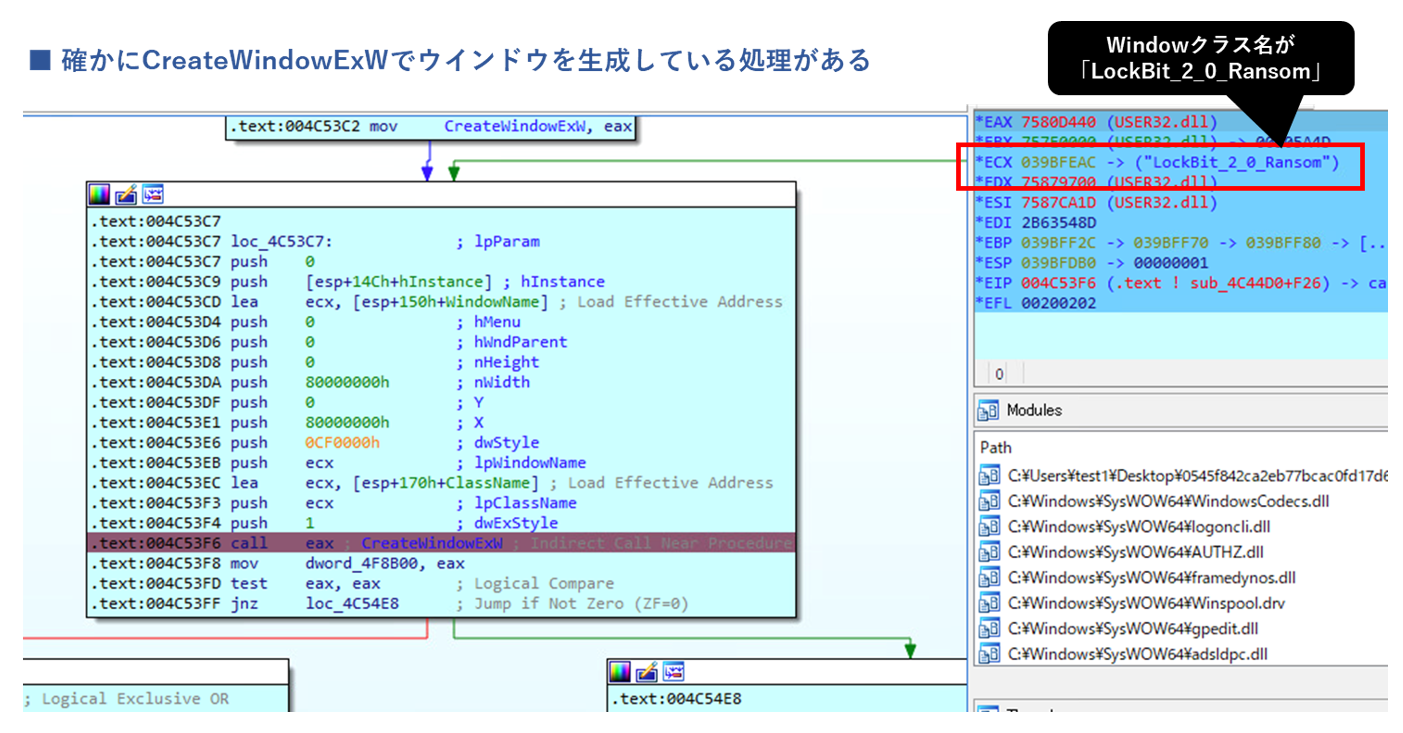Click the highlighted call eax CreateWindowExW line
1403x733 pixels.
pos(441,543)
